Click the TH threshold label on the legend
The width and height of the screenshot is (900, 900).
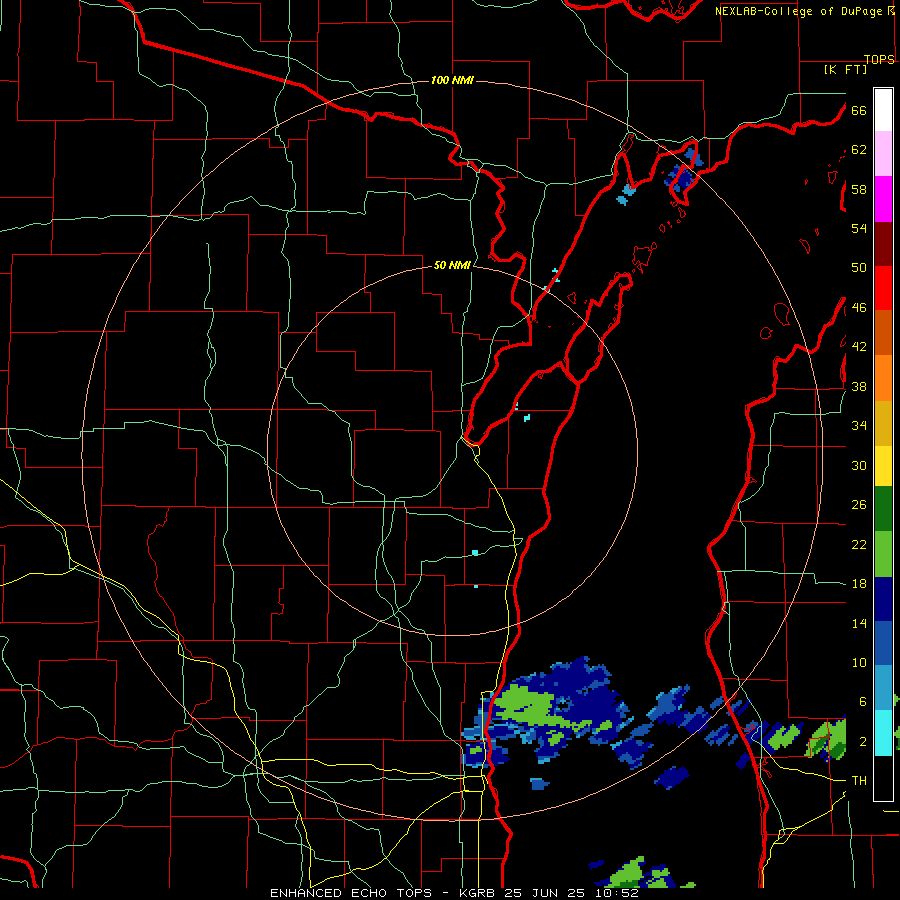[x=859, y=781]
